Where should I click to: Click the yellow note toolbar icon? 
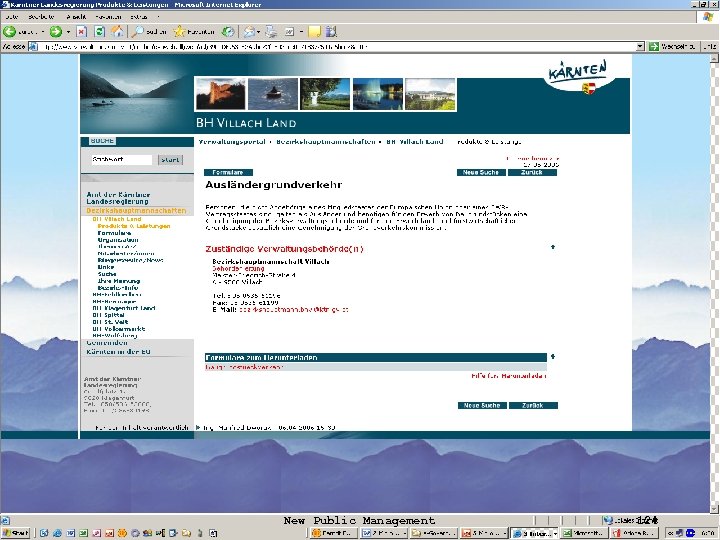315,32
